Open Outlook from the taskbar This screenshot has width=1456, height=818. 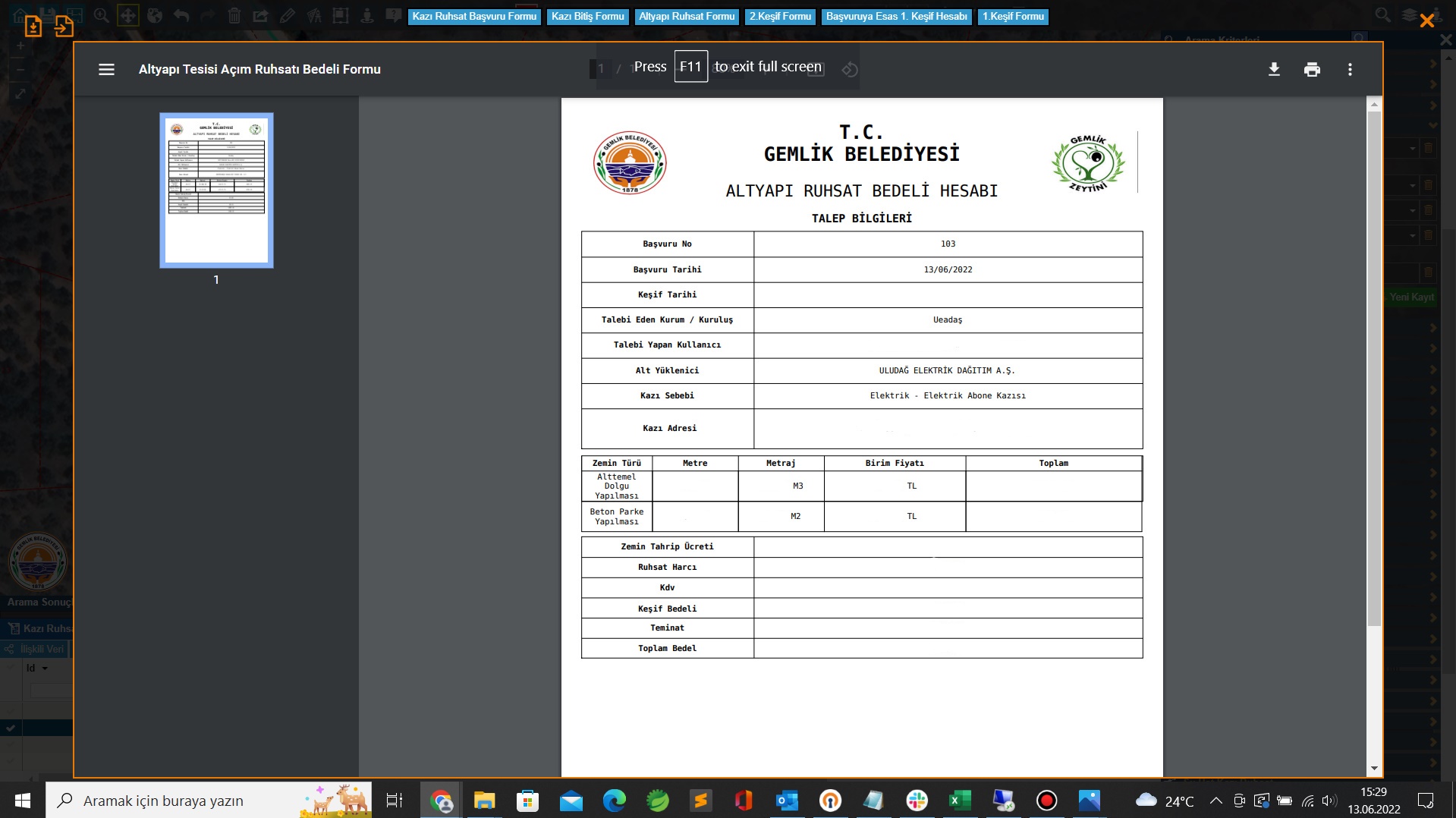pyautogui.click(x=787, y=801)
